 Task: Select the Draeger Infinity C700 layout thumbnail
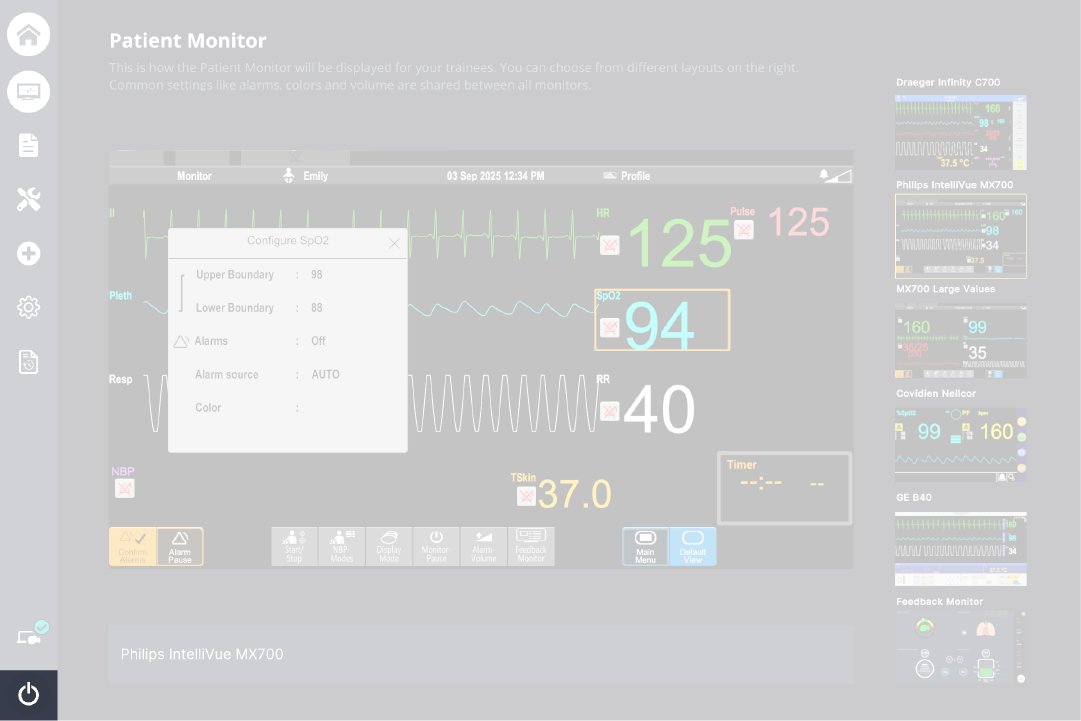(x=960, y=133)
